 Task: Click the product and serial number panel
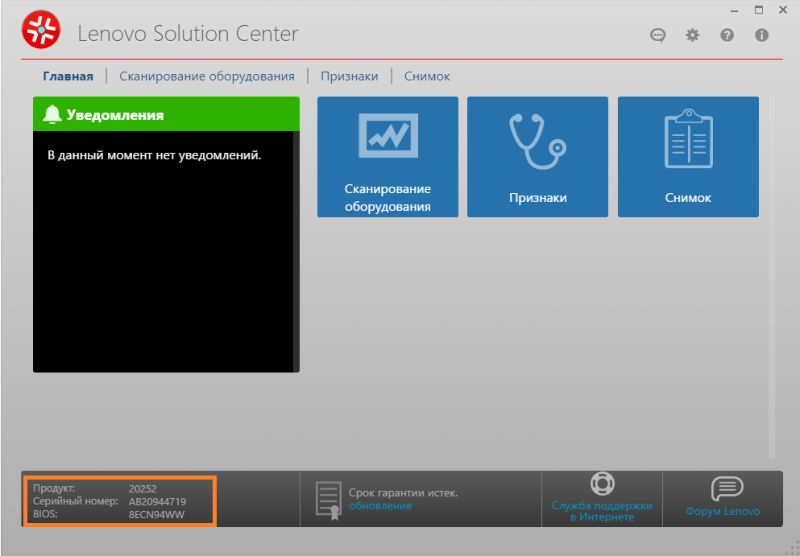(119, 500)
